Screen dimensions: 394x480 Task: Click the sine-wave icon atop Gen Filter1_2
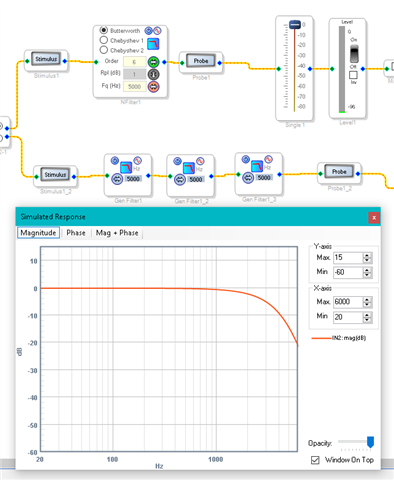(x=200, y=161)
